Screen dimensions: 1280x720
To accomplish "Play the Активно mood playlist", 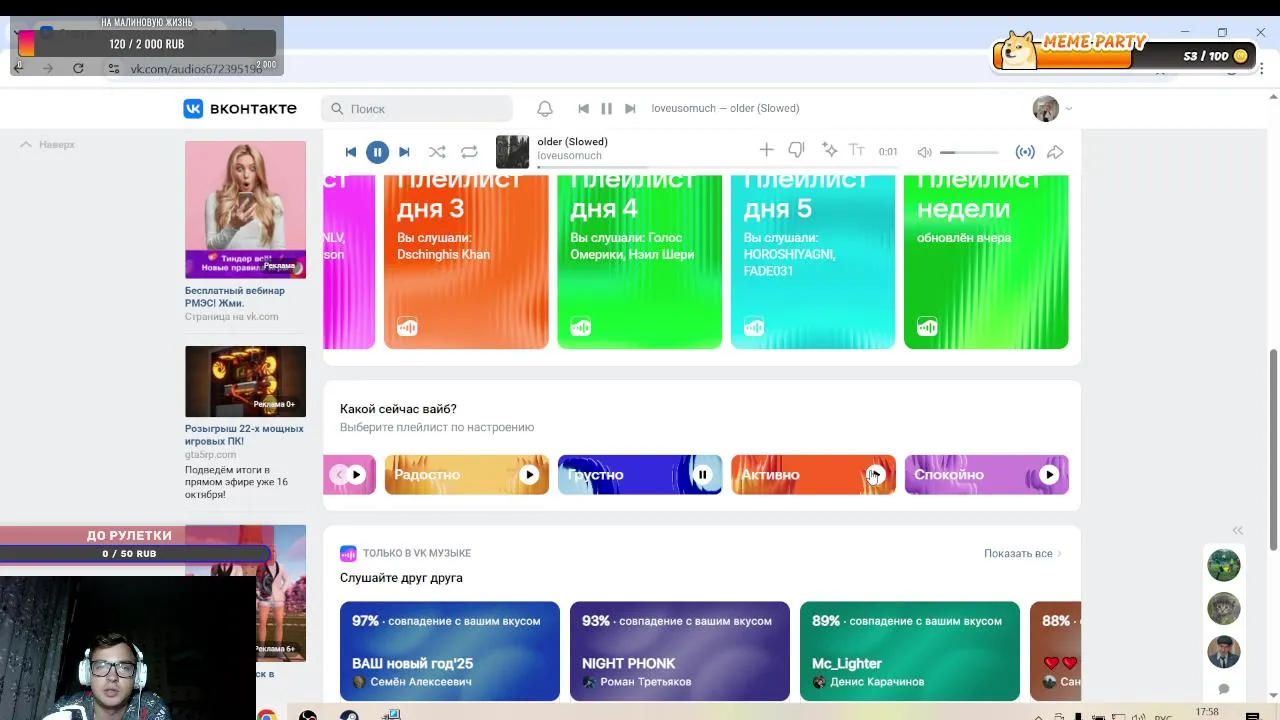I will (875, 475).
